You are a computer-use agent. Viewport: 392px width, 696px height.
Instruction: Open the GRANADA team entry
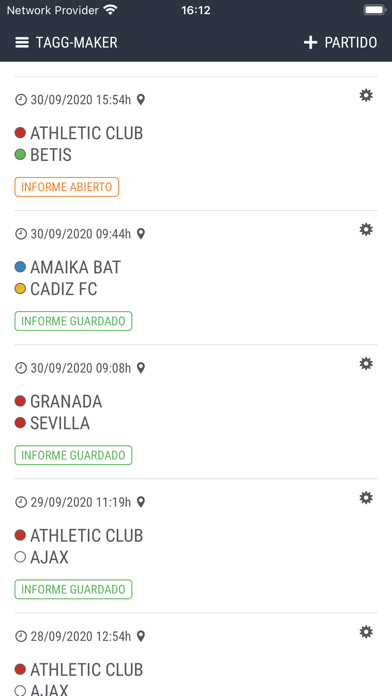(66, 401)
